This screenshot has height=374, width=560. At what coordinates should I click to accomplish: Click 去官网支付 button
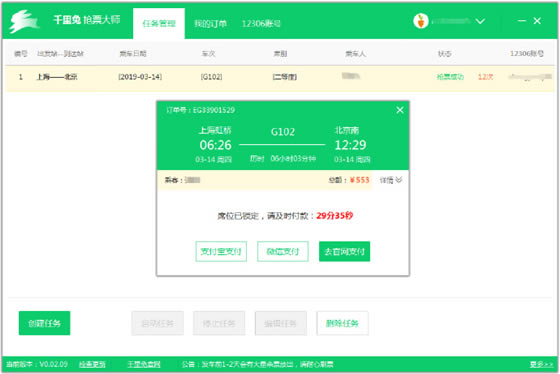pos(344,251)
